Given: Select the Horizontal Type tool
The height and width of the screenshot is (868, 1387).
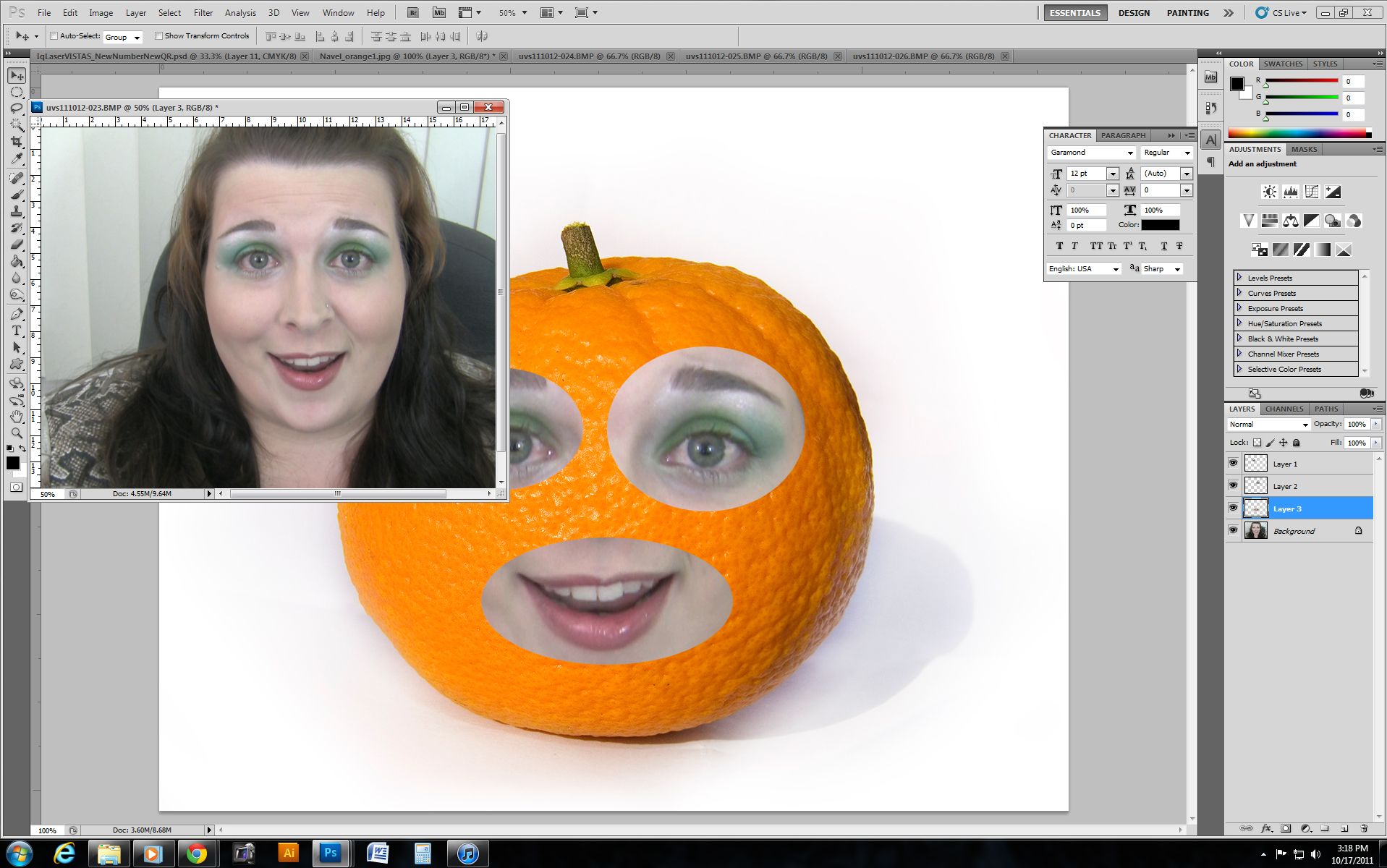Looking at the screenshot, I should (x=15, y=331).
